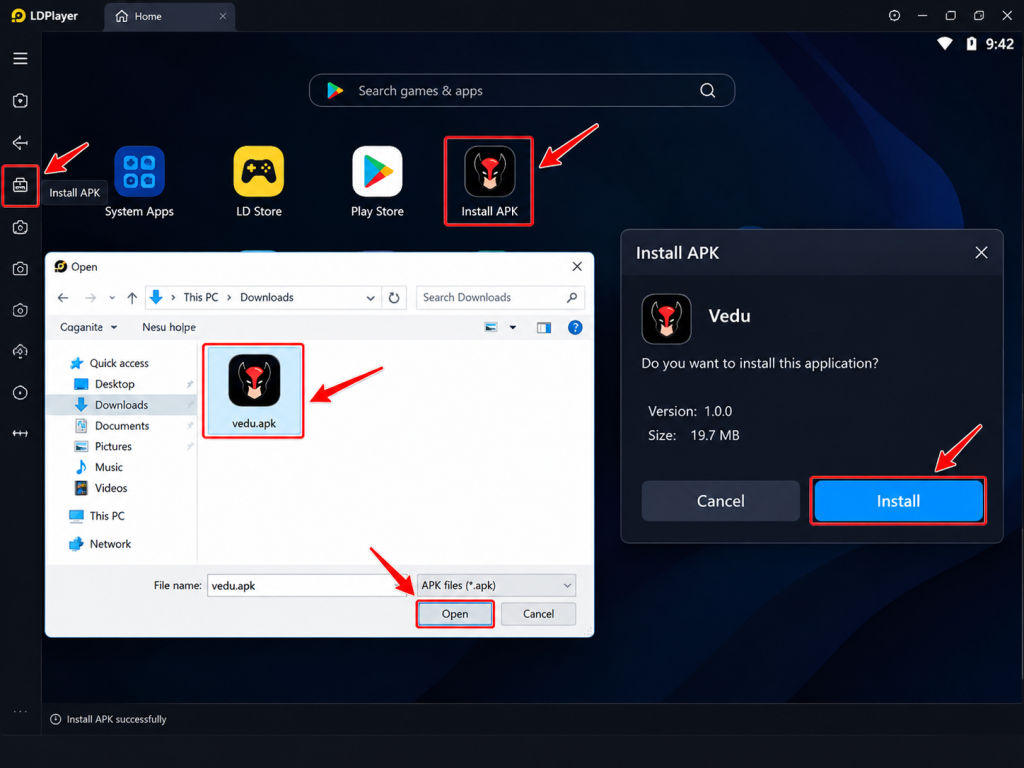Change view layout icon in Open dialog
The image size is (1024, 768).
pos(491,327)
